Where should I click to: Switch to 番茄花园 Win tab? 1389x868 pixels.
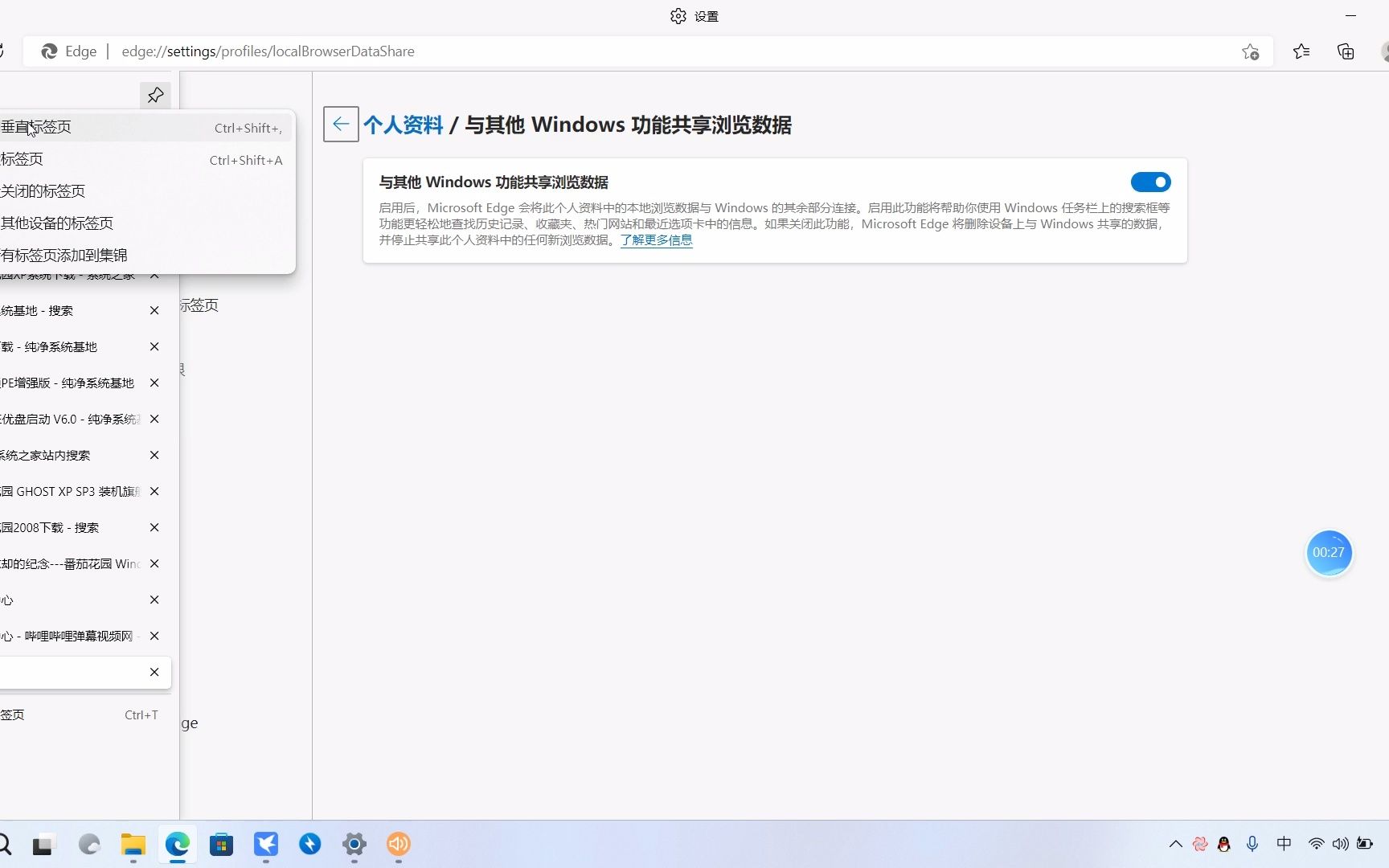click(71, 563)
